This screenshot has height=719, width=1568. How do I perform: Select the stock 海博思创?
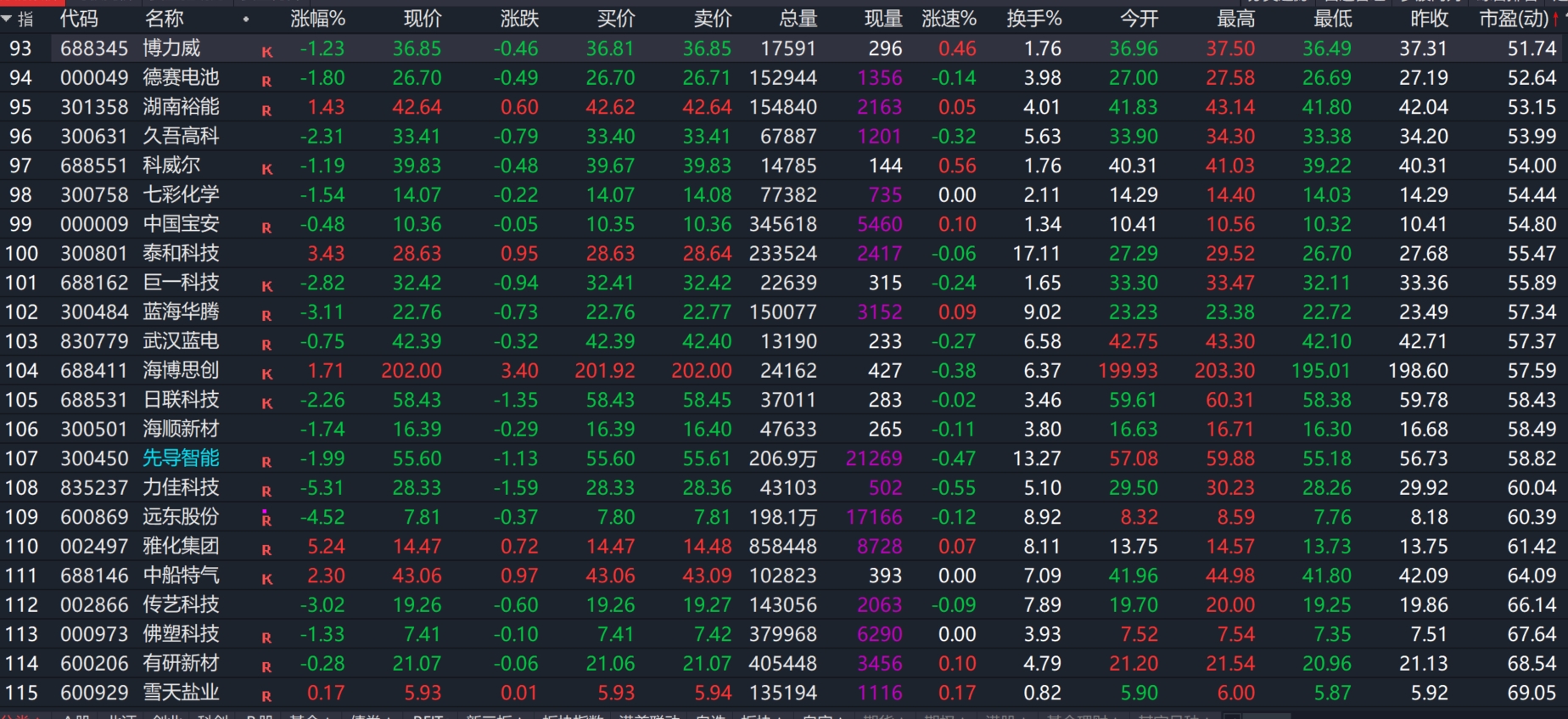182,371
